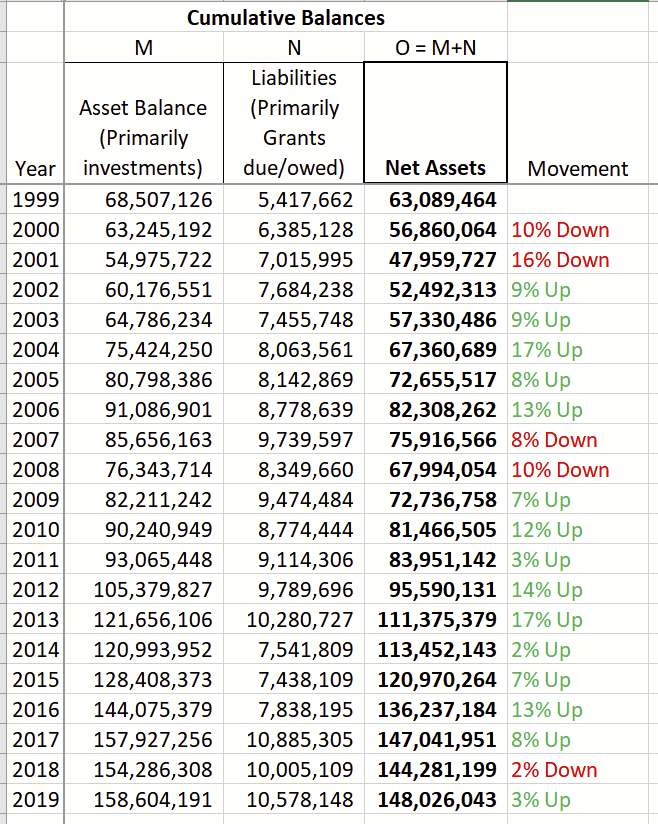Click the Net Assets column header

pos(435,168)
